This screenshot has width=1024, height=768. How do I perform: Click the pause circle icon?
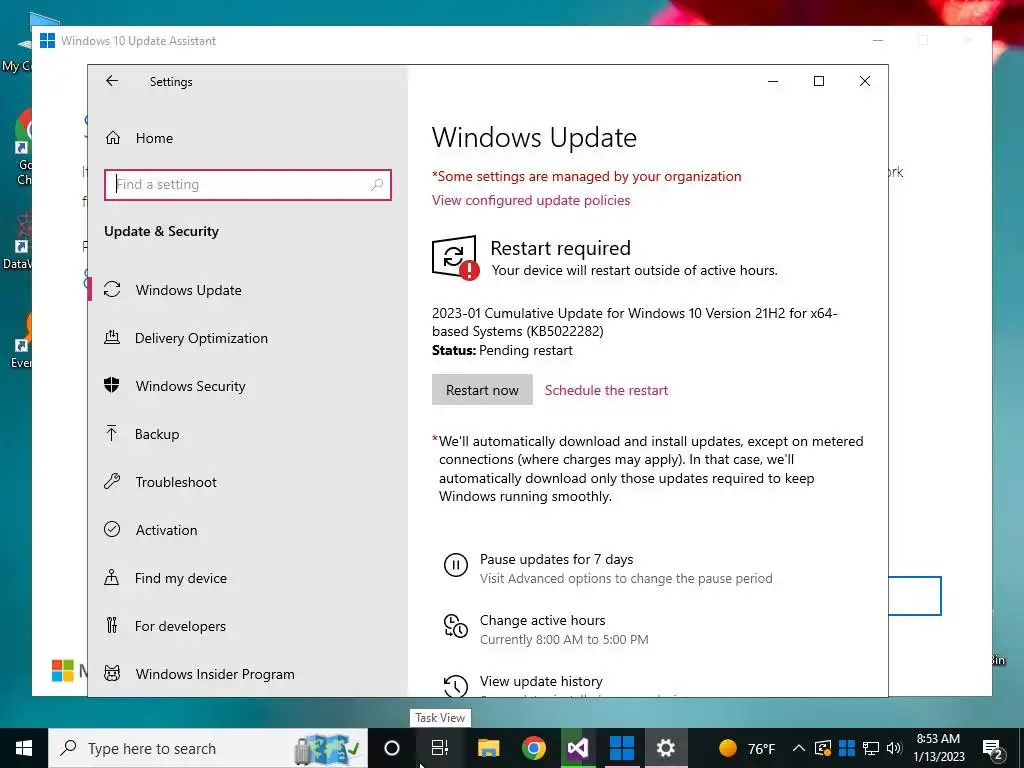(456, 564)
